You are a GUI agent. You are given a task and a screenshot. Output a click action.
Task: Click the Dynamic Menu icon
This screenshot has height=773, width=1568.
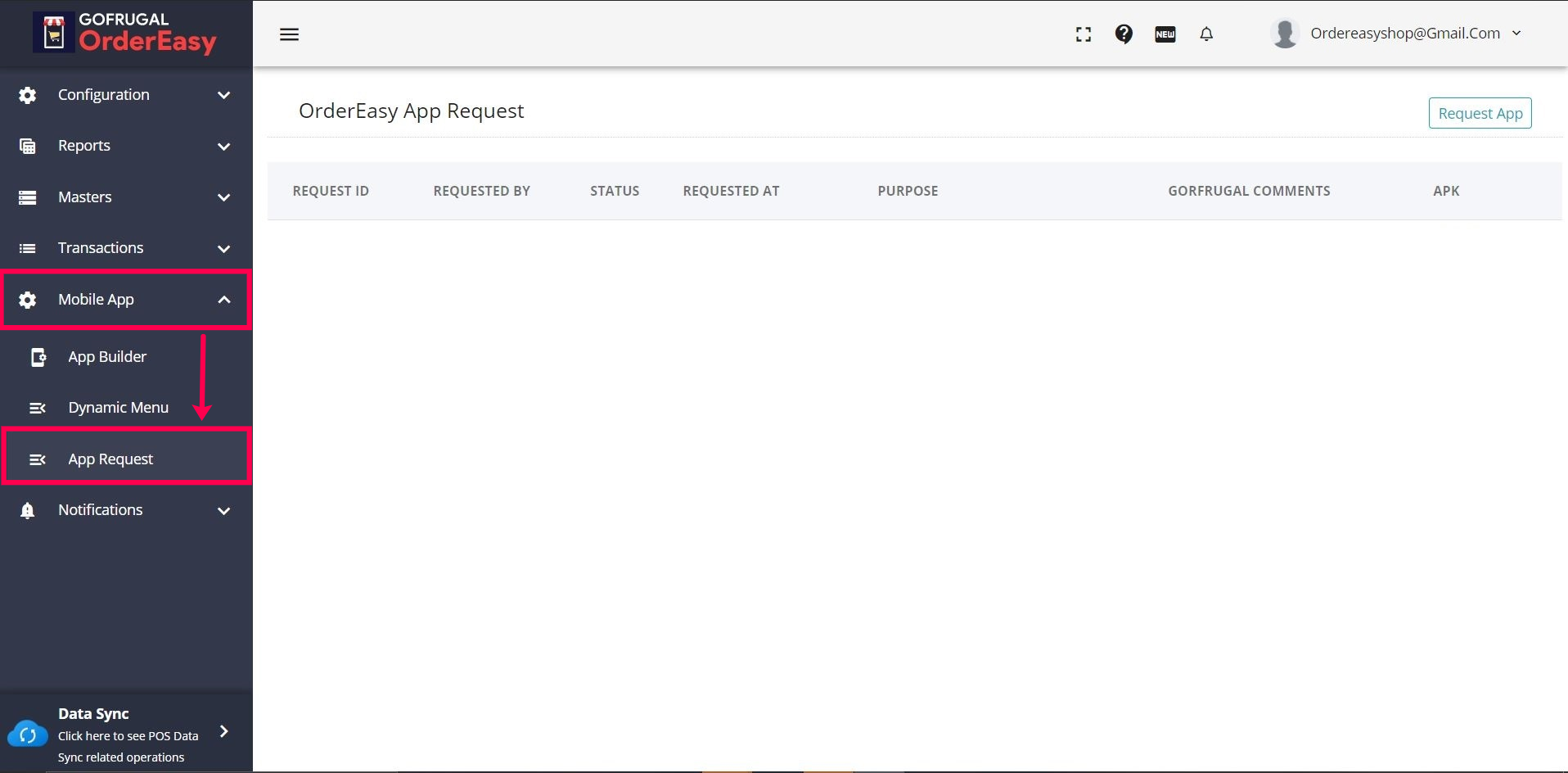point(38,408)
